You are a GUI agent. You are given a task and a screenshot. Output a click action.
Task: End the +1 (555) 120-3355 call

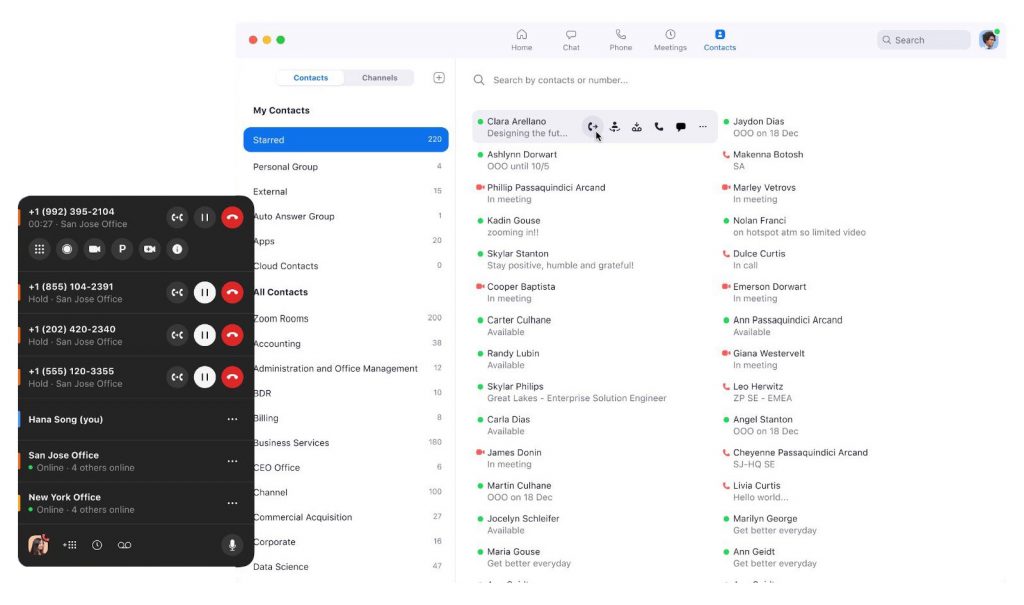coord(232,377)
